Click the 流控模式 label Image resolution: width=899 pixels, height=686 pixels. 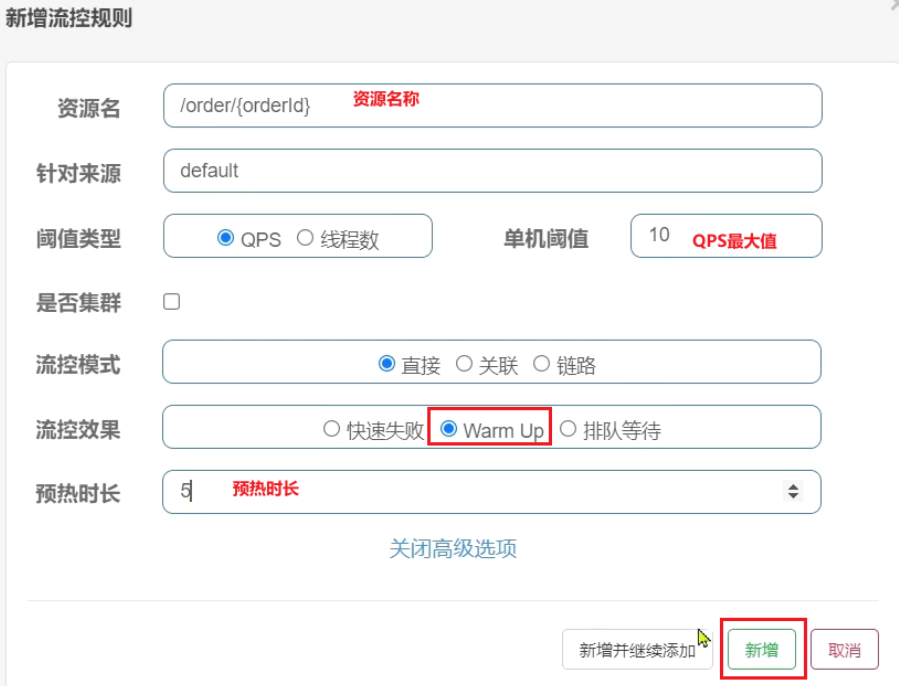point(79,365)
